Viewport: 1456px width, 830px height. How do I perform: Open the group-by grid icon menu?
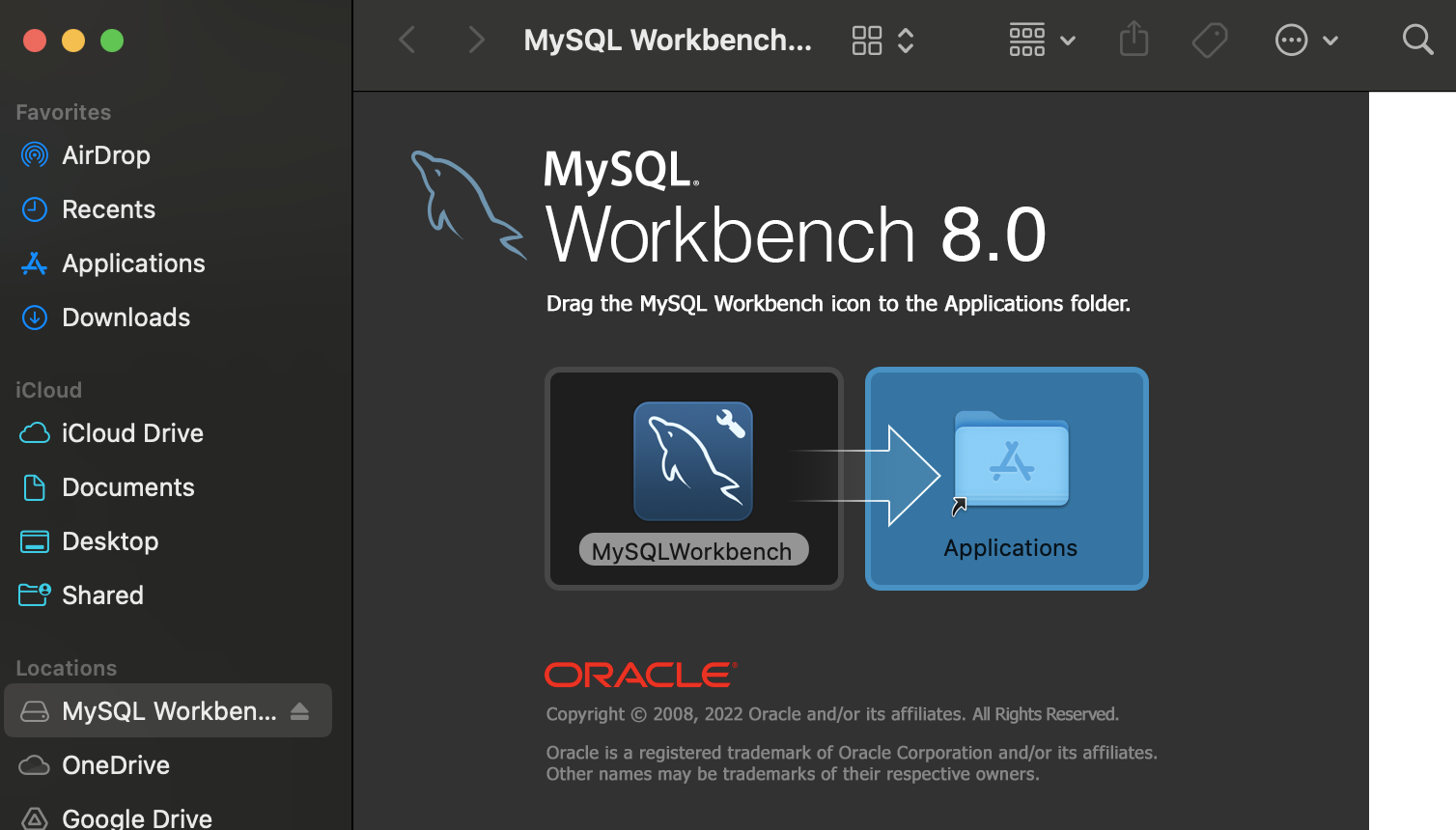1027,40
